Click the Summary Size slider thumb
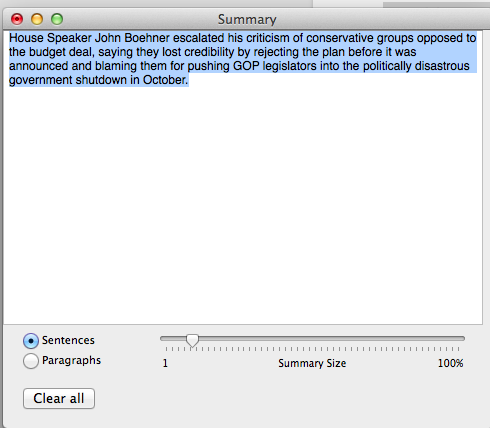This screenshot has height=428, width=490. (x=192, y=340)
